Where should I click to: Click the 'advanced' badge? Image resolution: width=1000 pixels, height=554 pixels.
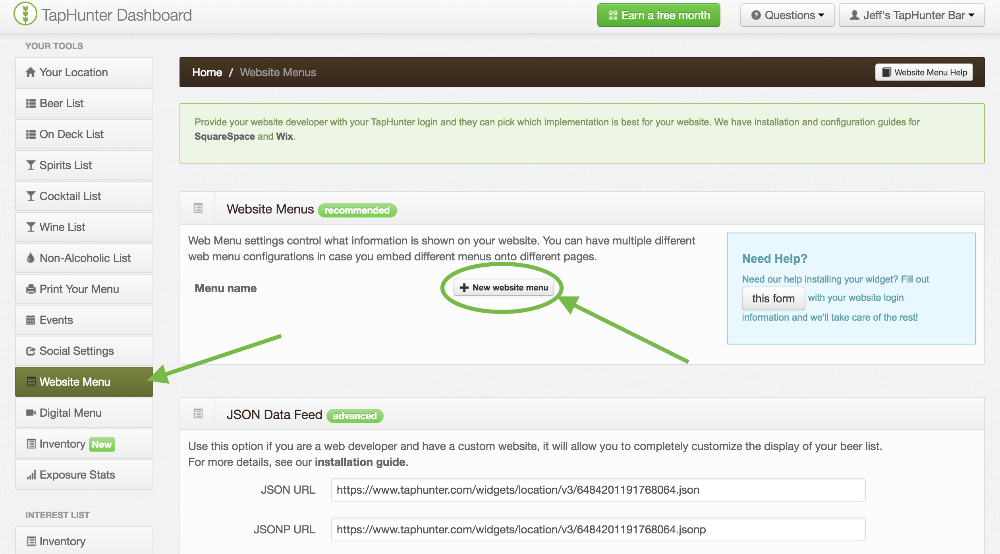pyautogui.click(x=355, y=416)
